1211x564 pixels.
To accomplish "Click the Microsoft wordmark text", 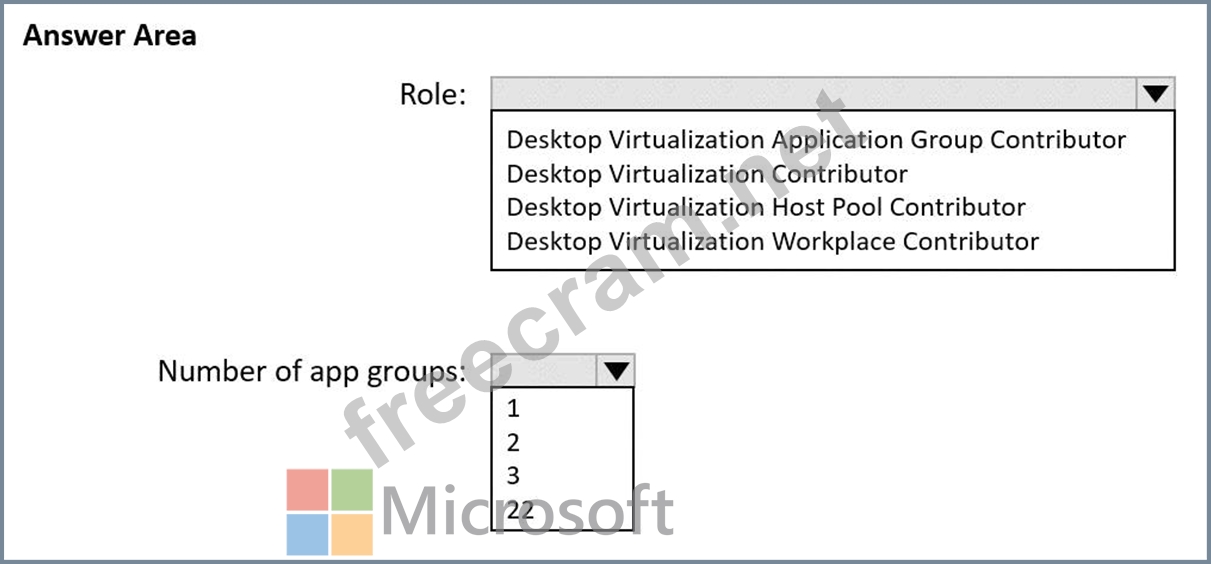I will point(527,512).
